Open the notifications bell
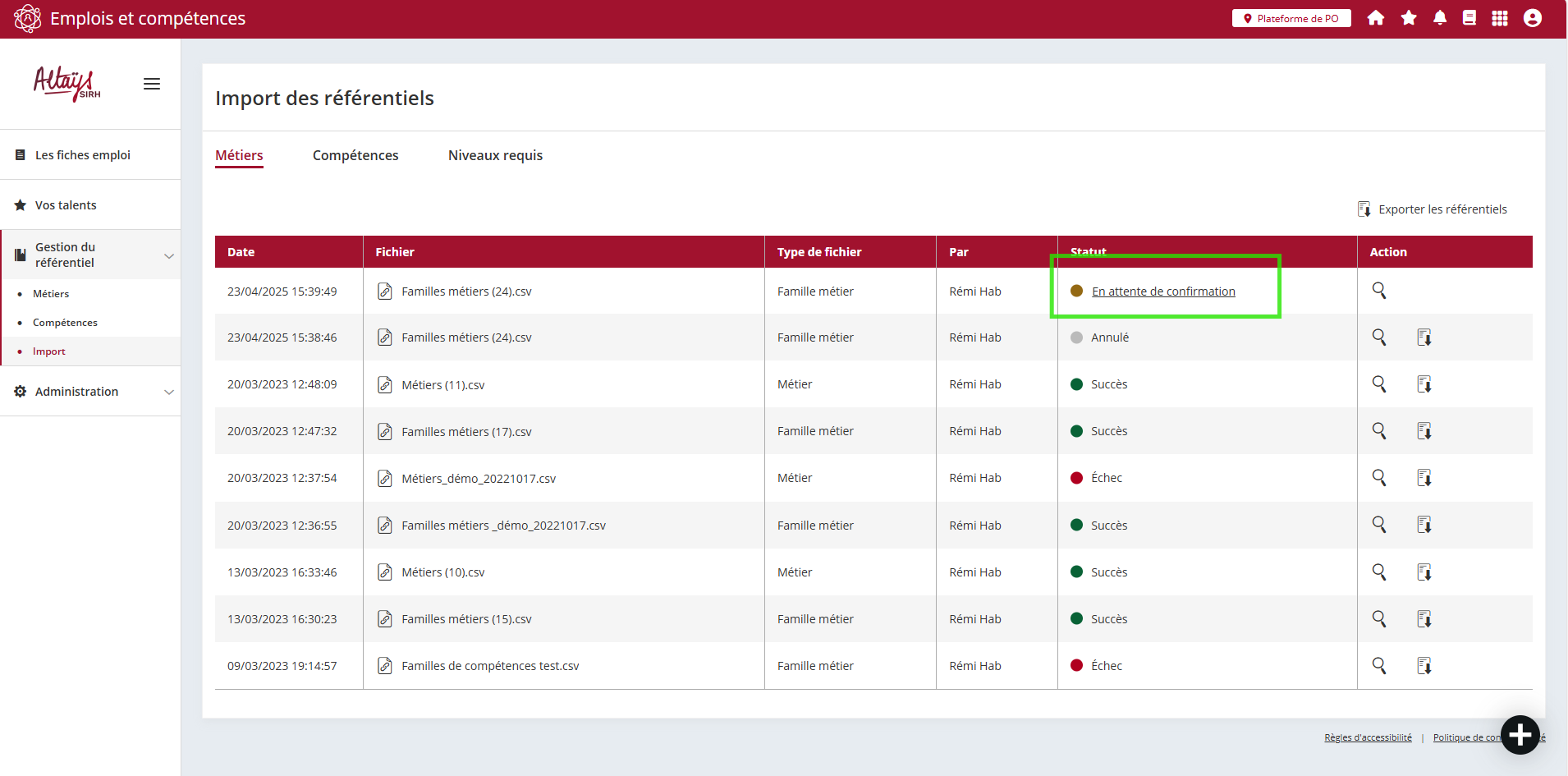 pyautogui.click(x=1440, y=18)
